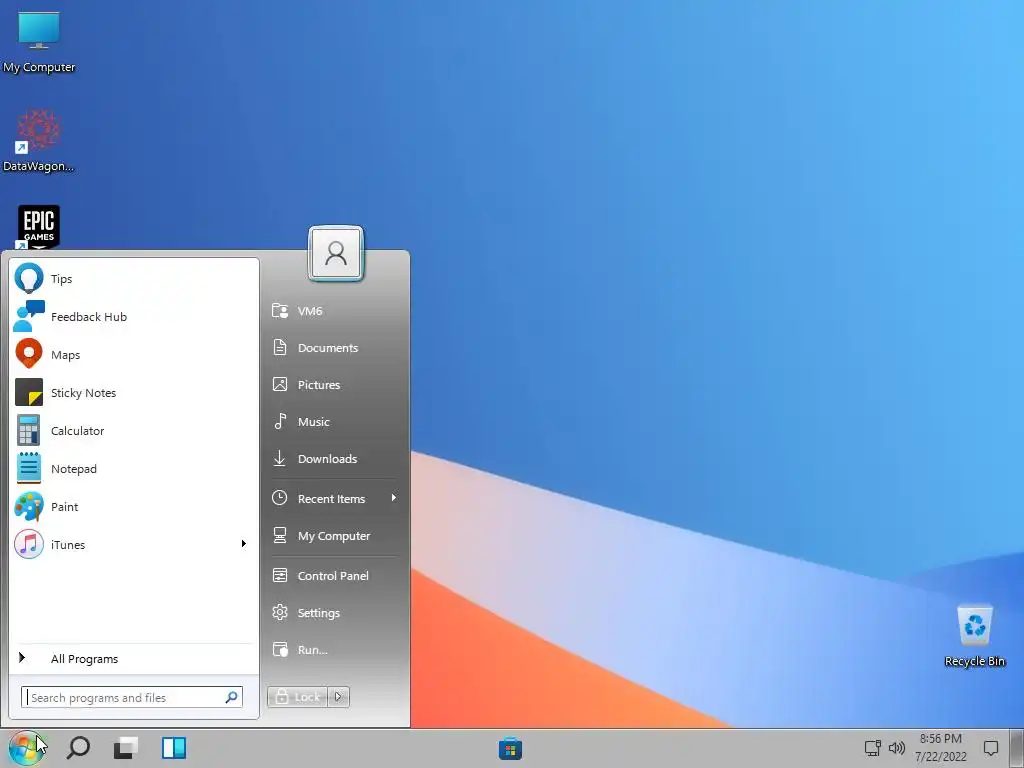The height and width of the screenshot is (768, 1024).
Task: Open notification center icon
Action: [991, 748]
